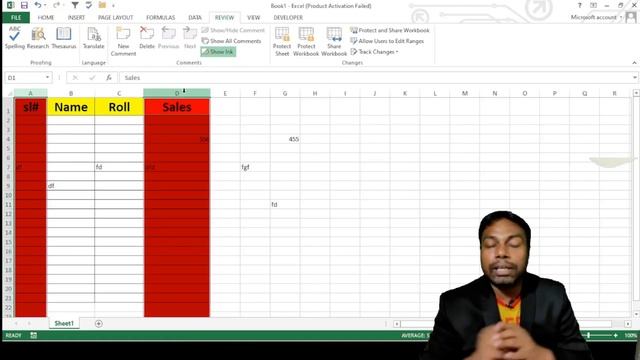Click the formula bar showing Sales
Image resolution: width=640 pixels, height=360 pixels.
click(x=376, y=78)
